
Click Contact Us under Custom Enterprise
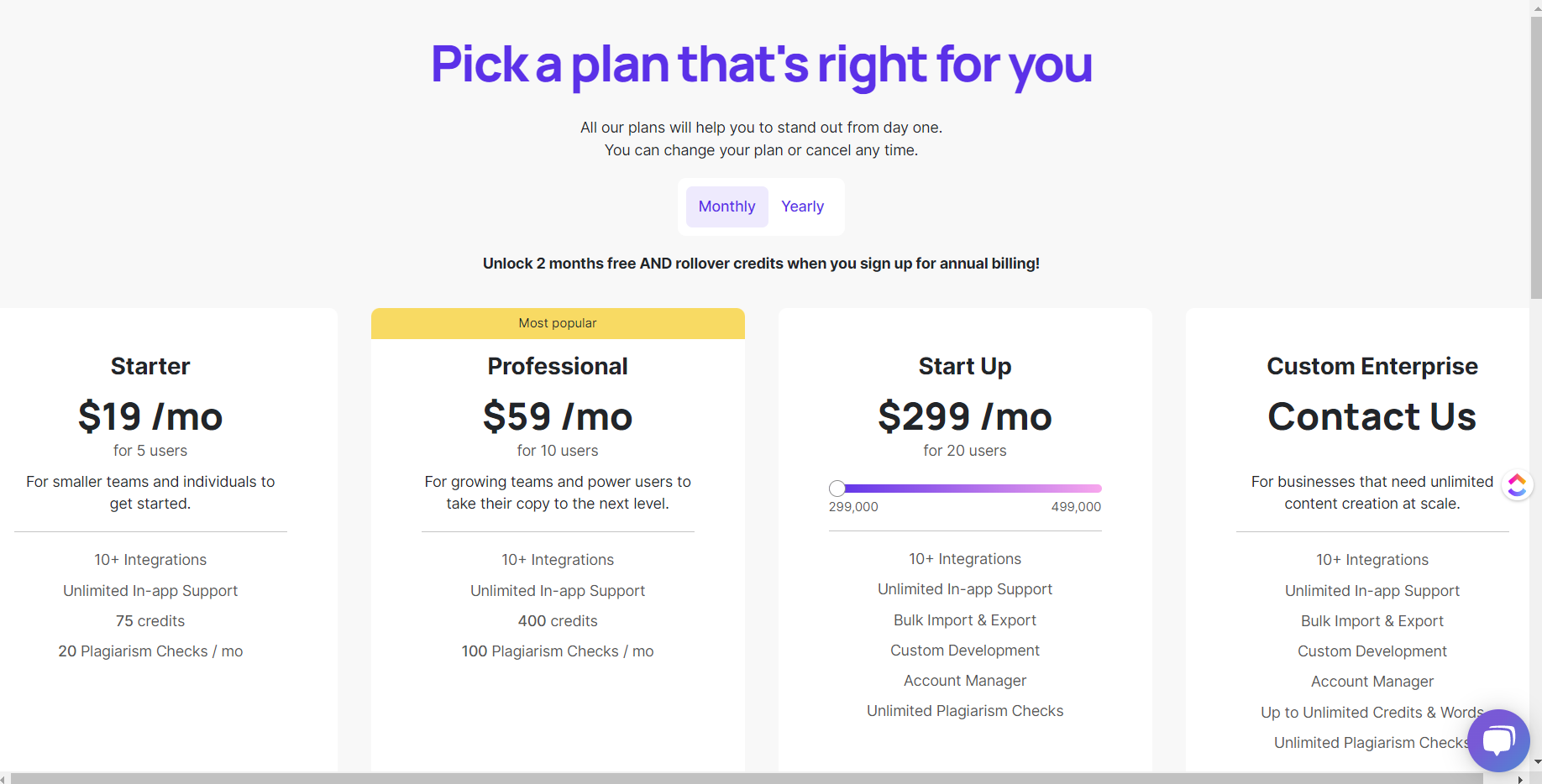click(x=1372, y=417)
